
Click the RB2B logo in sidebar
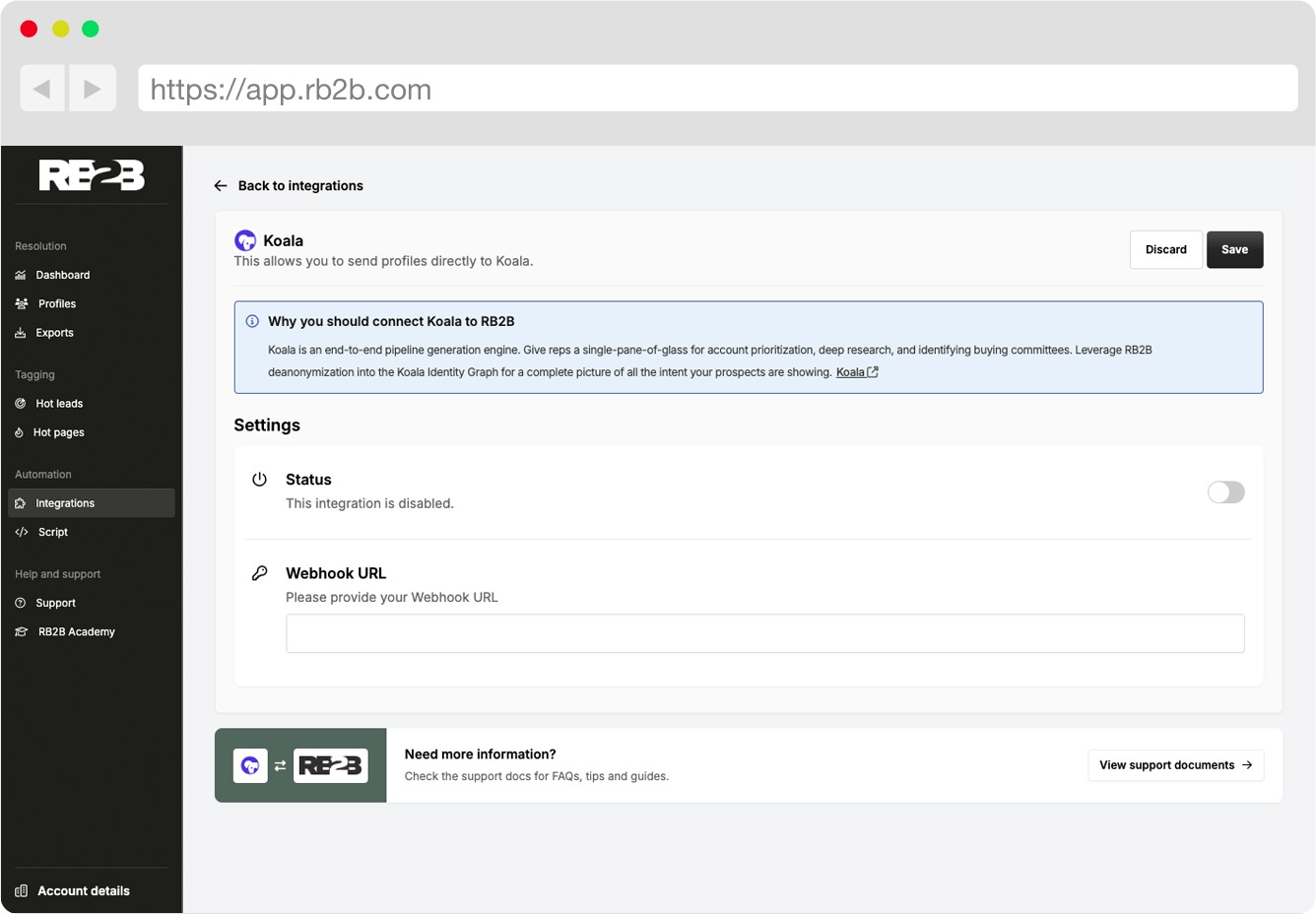coord(92,175)
